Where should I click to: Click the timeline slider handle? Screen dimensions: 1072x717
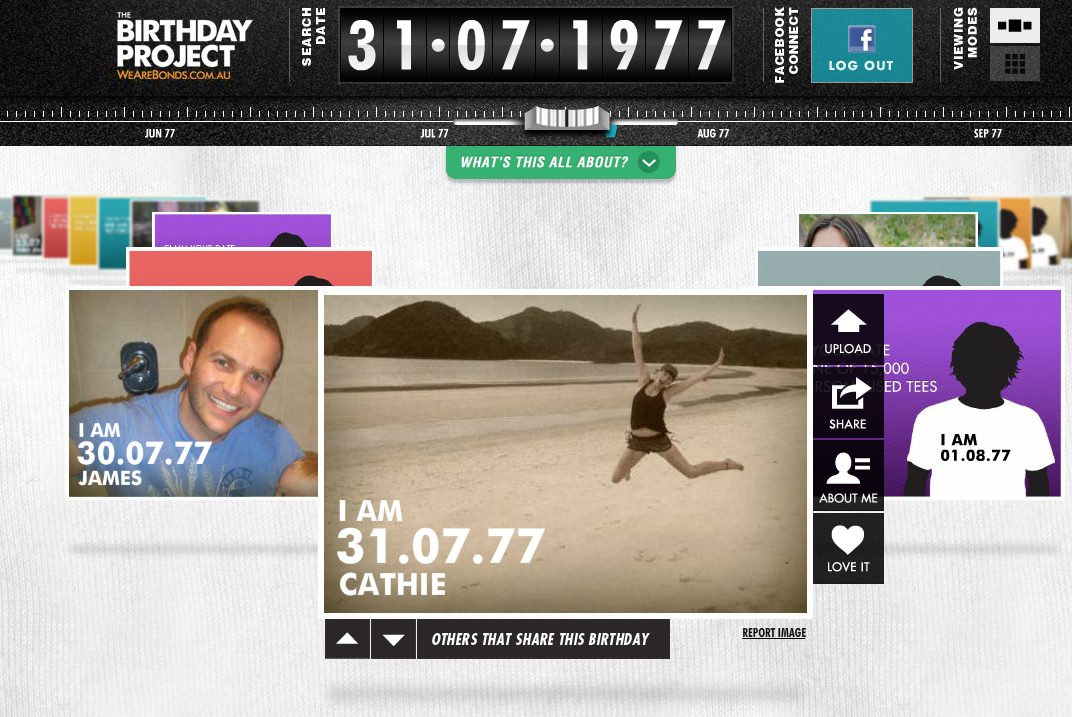567,118
